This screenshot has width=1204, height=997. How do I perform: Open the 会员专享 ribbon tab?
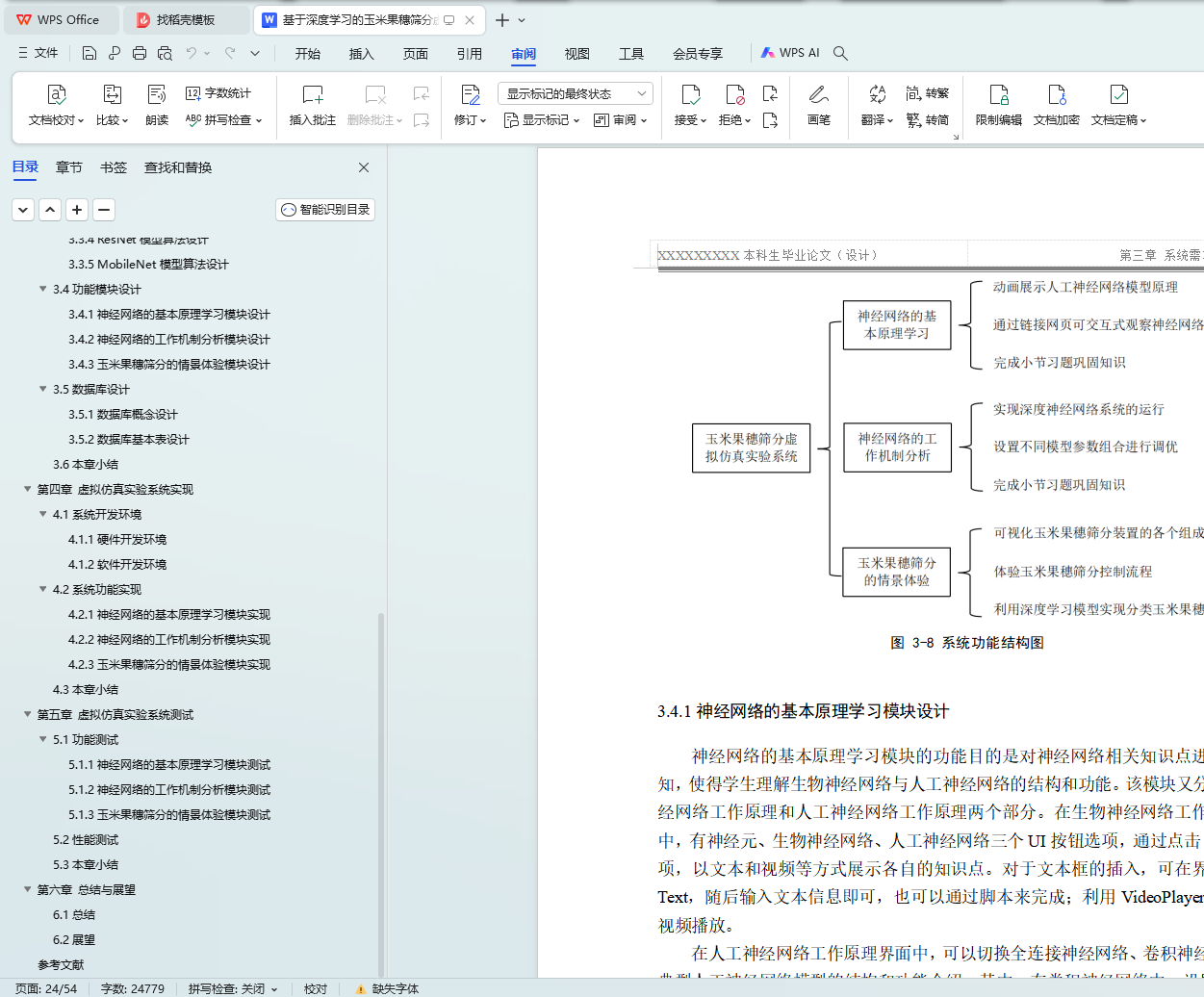(698, 54)
